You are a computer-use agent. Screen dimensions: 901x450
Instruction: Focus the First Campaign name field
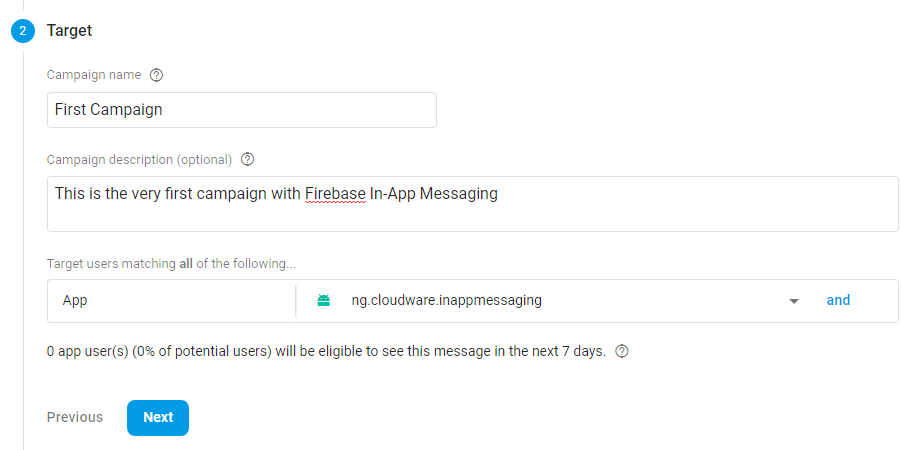click(241, 110)
